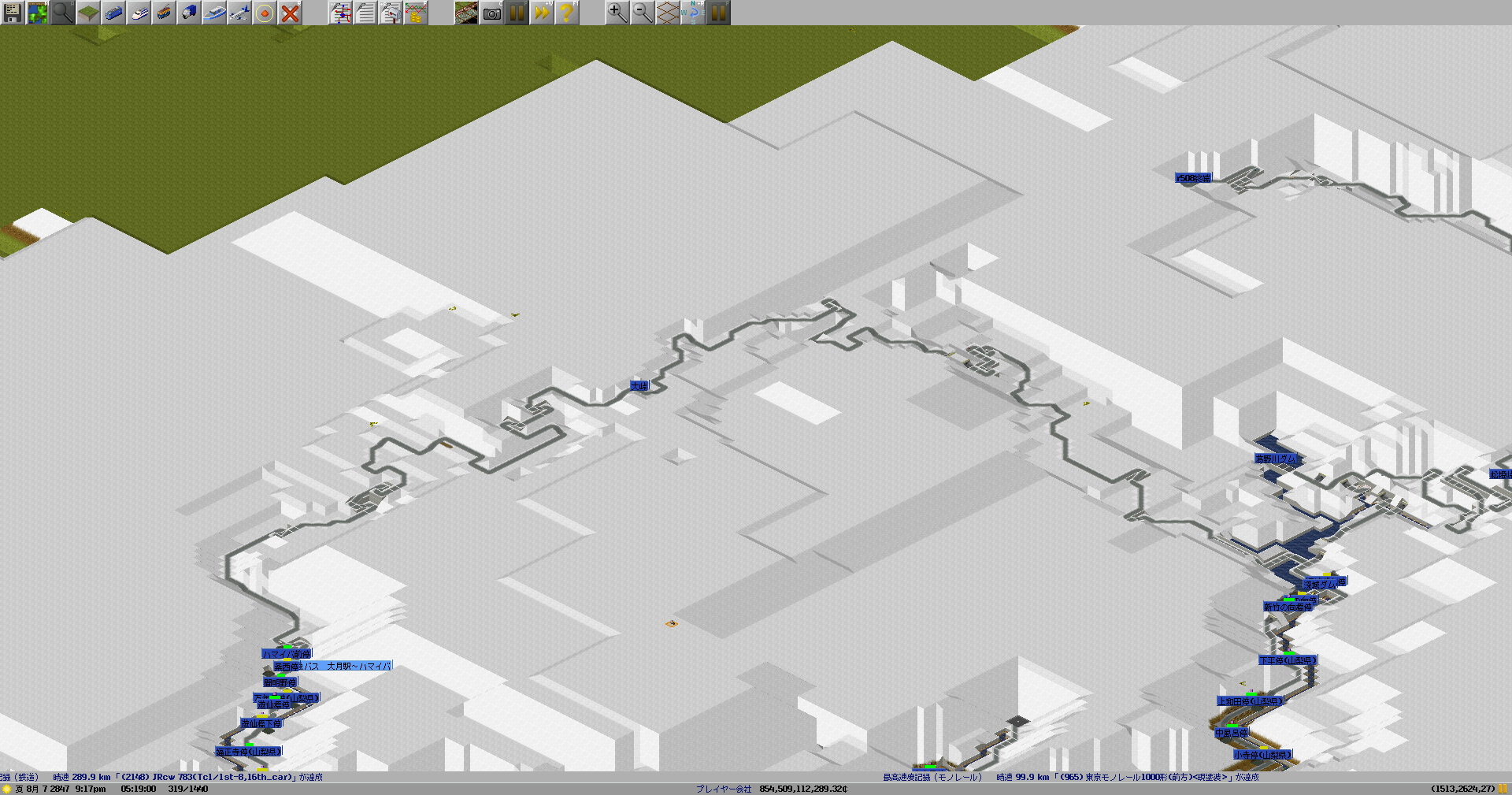The height and width of the screenshot is (795, 1512).
Task: Open the finances coin chart
Action: (x=416, y=13)
